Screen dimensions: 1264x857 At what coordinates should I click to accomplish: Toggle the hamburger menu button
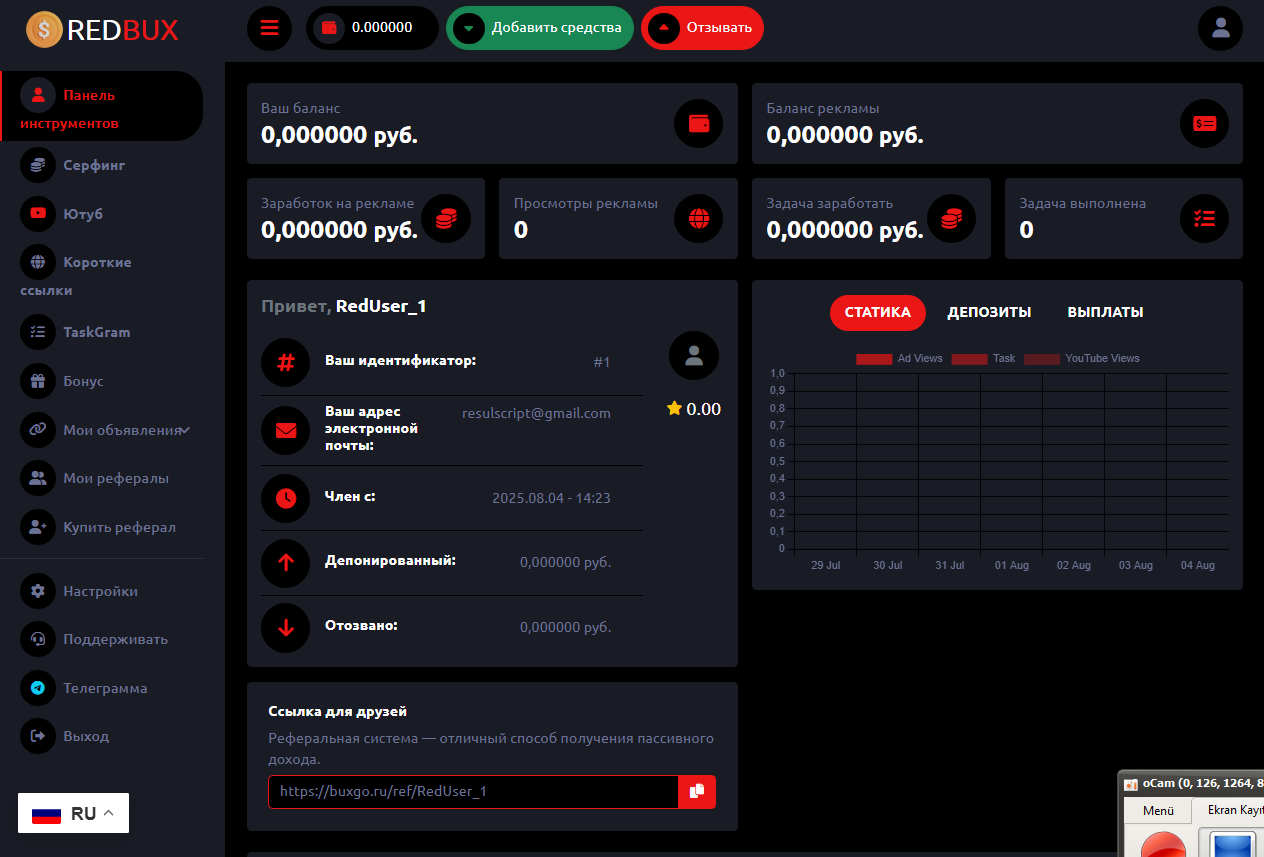click(x=270, y=28)
